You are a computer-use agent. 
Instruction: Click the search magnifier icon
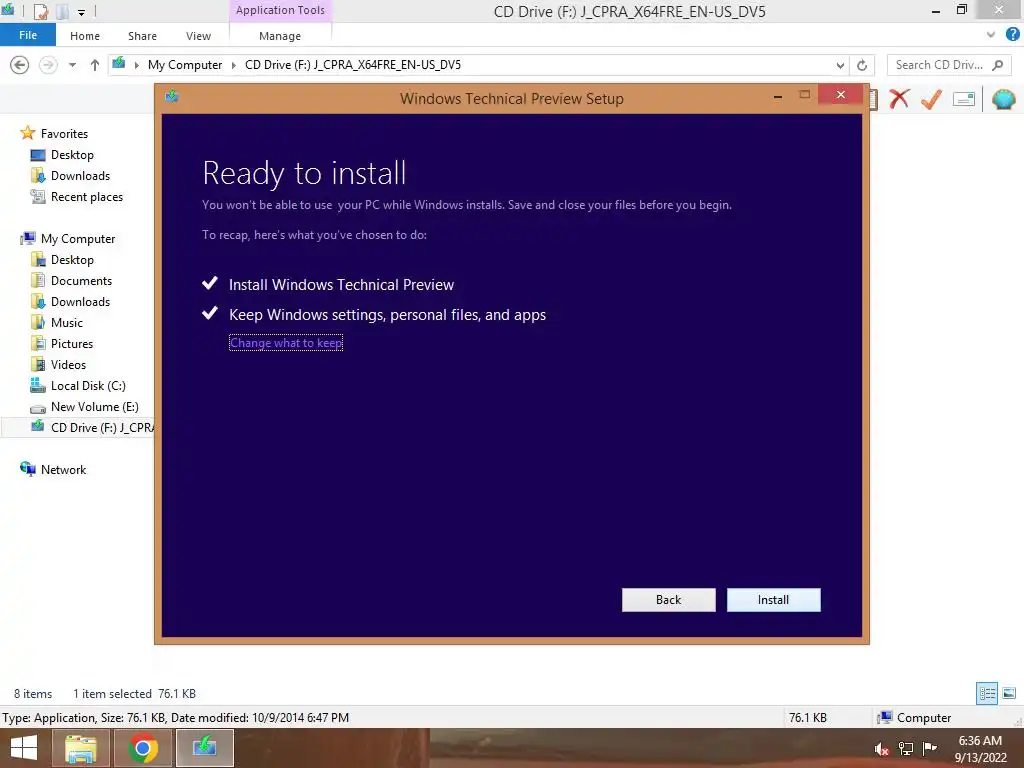tap(997, 65)
